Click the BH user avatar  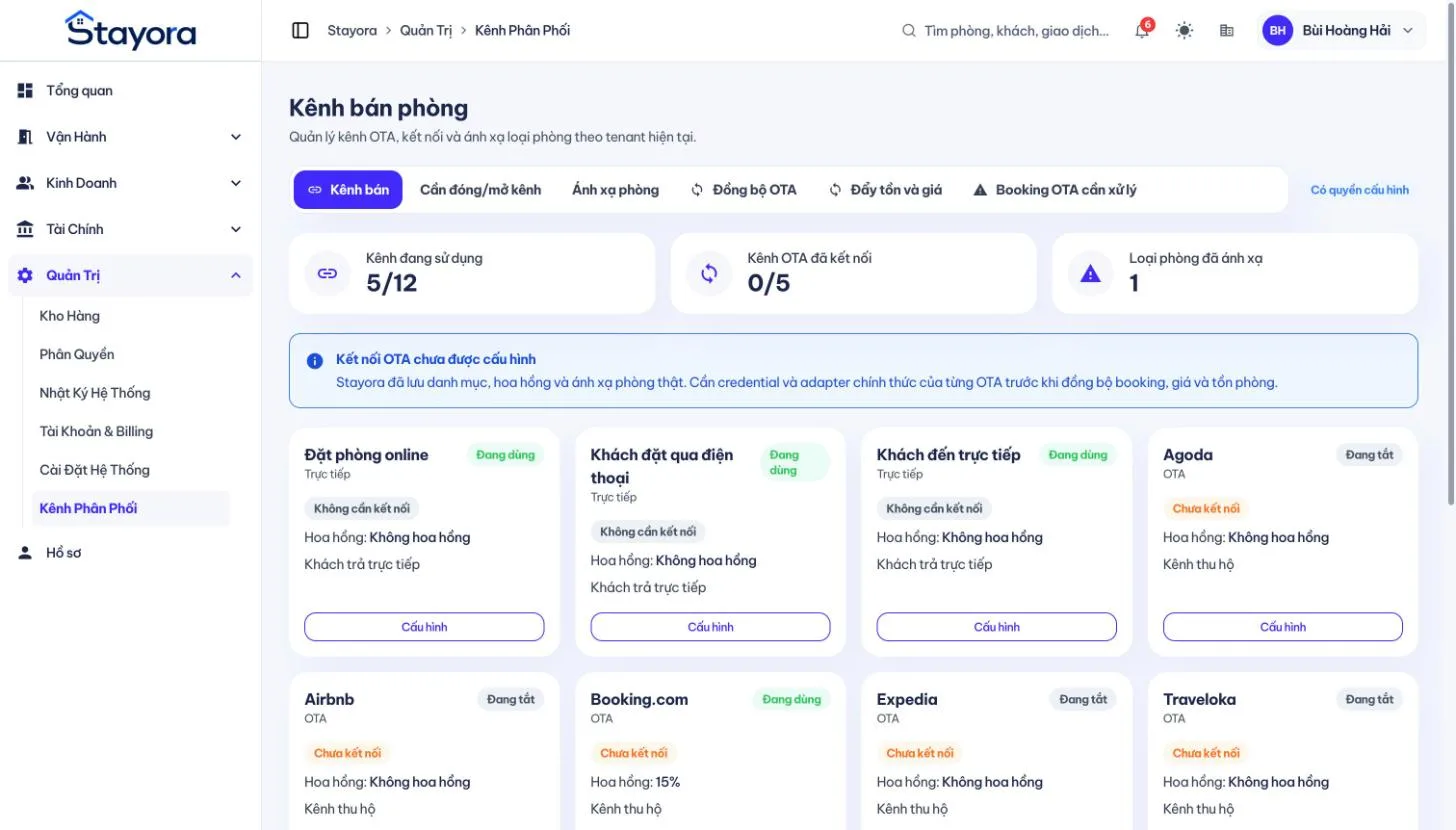point(1277,30)
